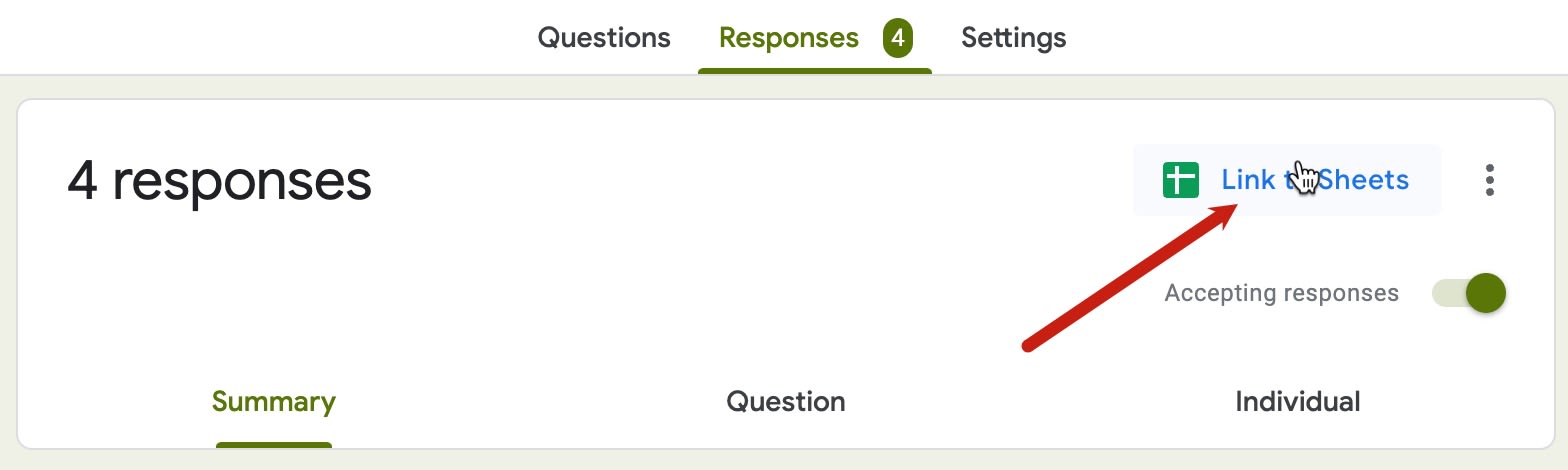Show the Summary view of responses
Viewport: 1568px width, 470px height.
click(274, 402)
